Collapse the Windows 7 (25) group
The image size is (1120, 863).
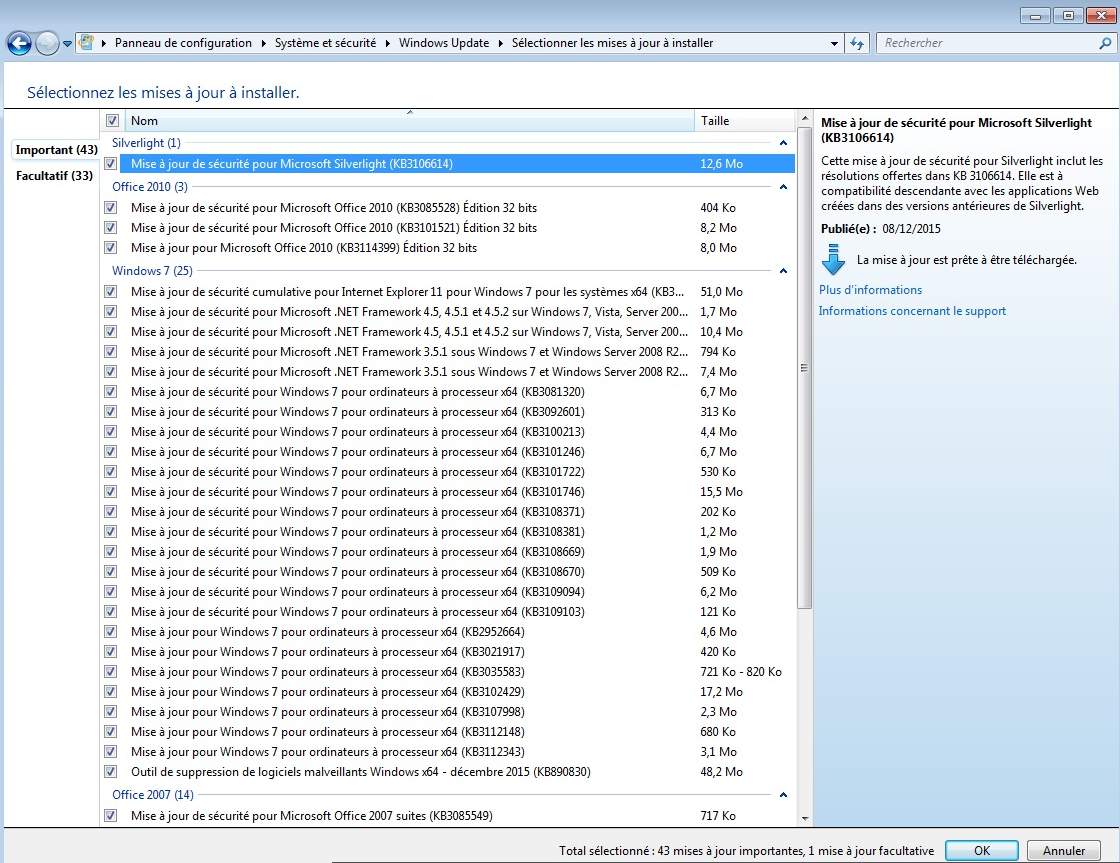(783, 271)
